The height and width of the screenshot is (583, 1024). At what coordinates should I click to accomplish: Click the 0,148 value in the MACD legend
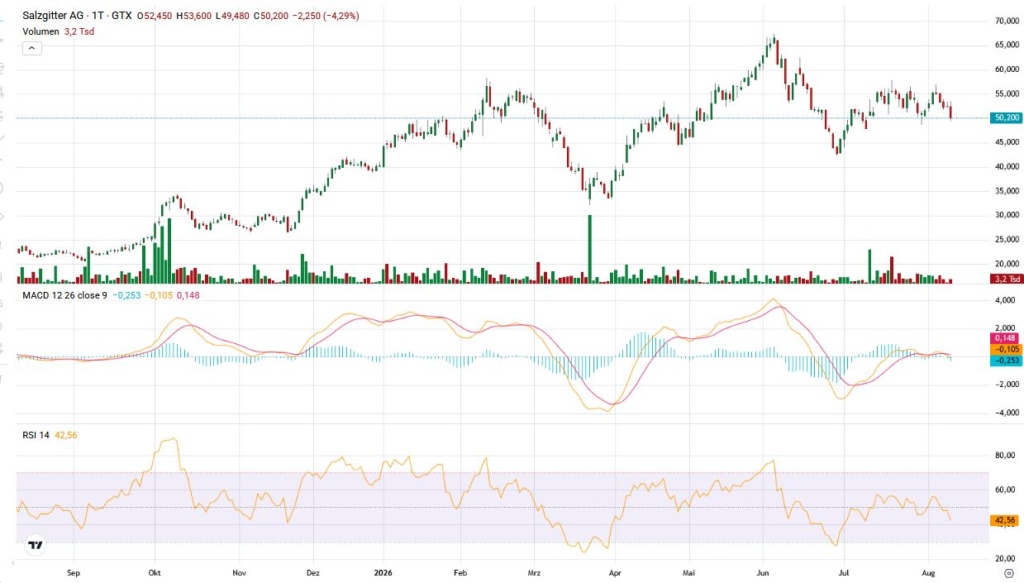tap(188, 295)
